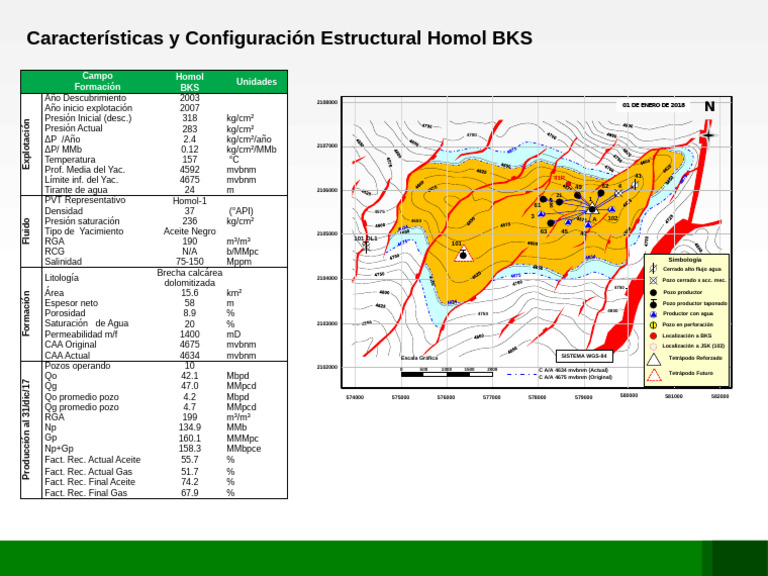Screen dimensions: 768x576
Task: Click the 'Np+Gp' value 158.3
Action: 190,449
